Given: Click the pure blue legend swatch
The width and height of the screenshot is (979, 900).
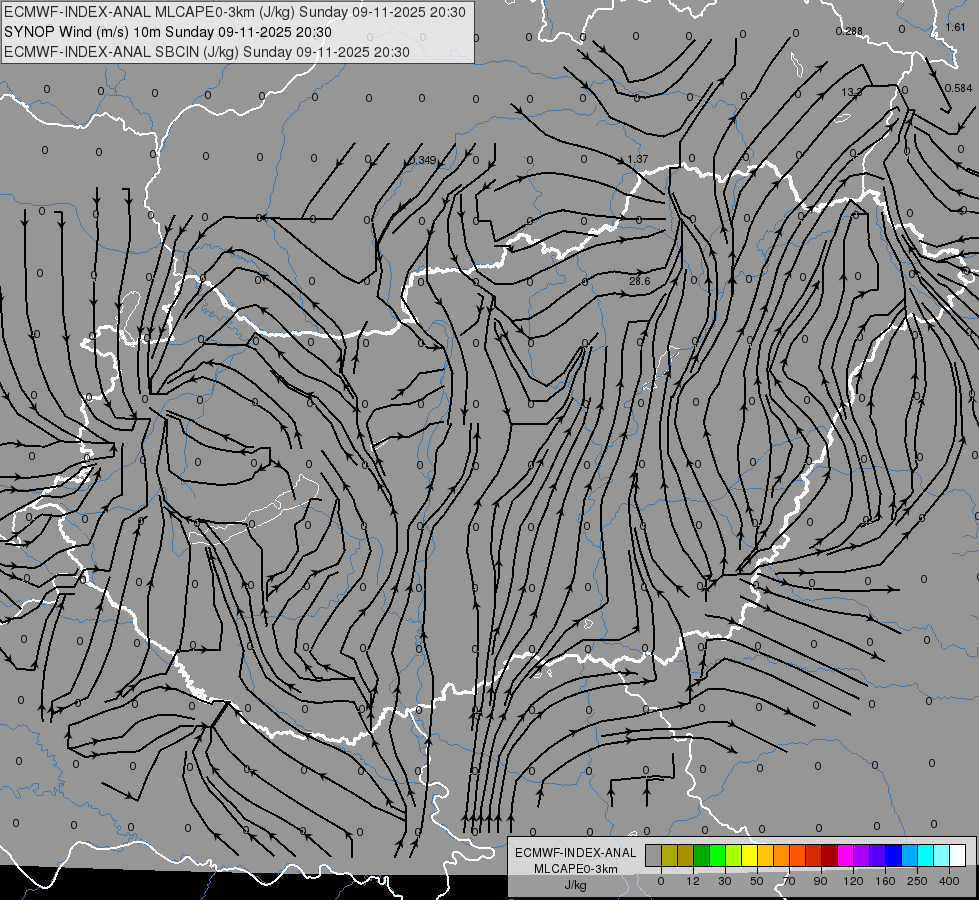Looking at the screenshot, I should pyautogui.click(x=893, y=855).
